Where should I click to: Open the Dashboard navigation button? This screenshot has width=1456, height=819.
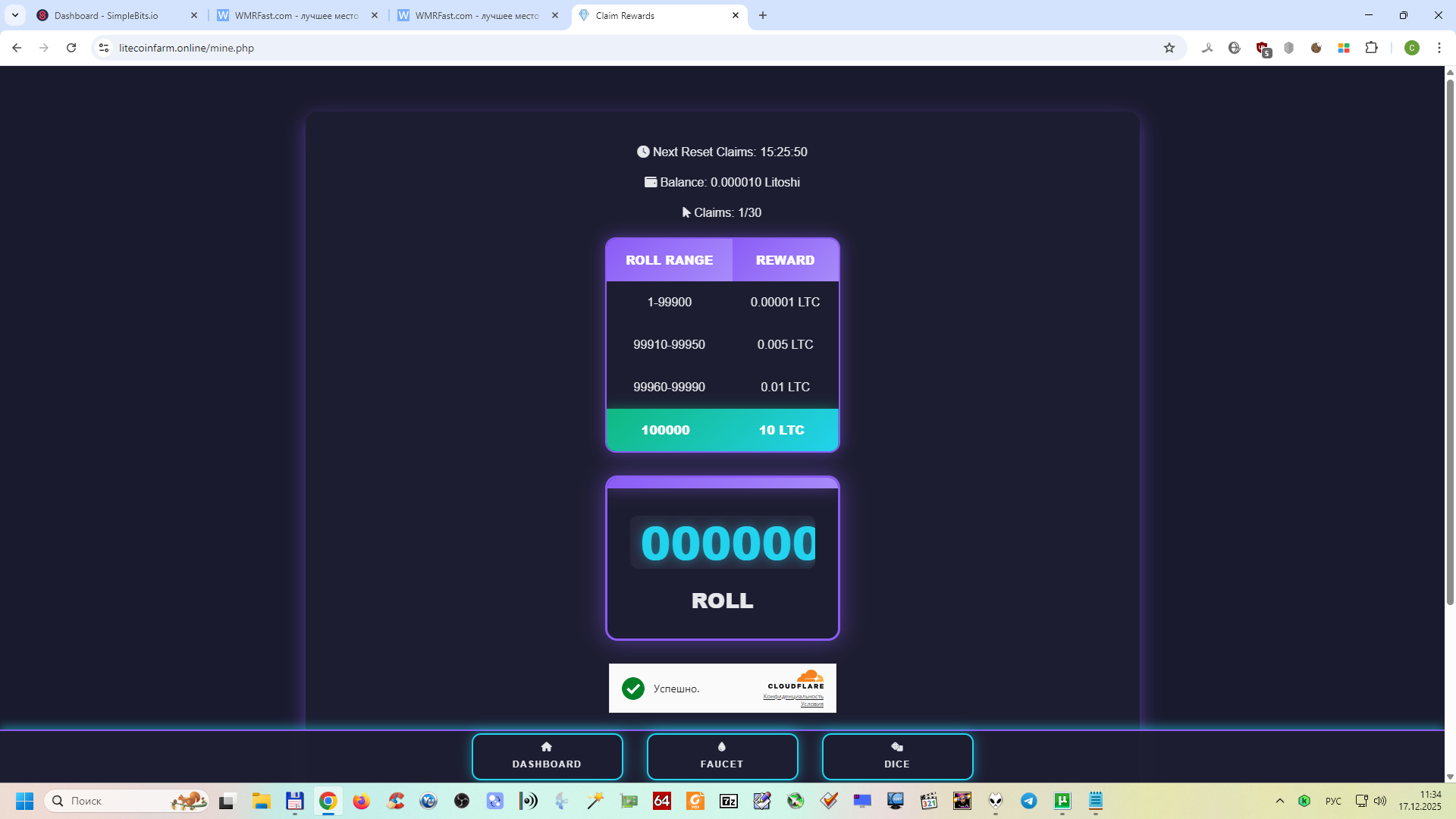point(547,756)
